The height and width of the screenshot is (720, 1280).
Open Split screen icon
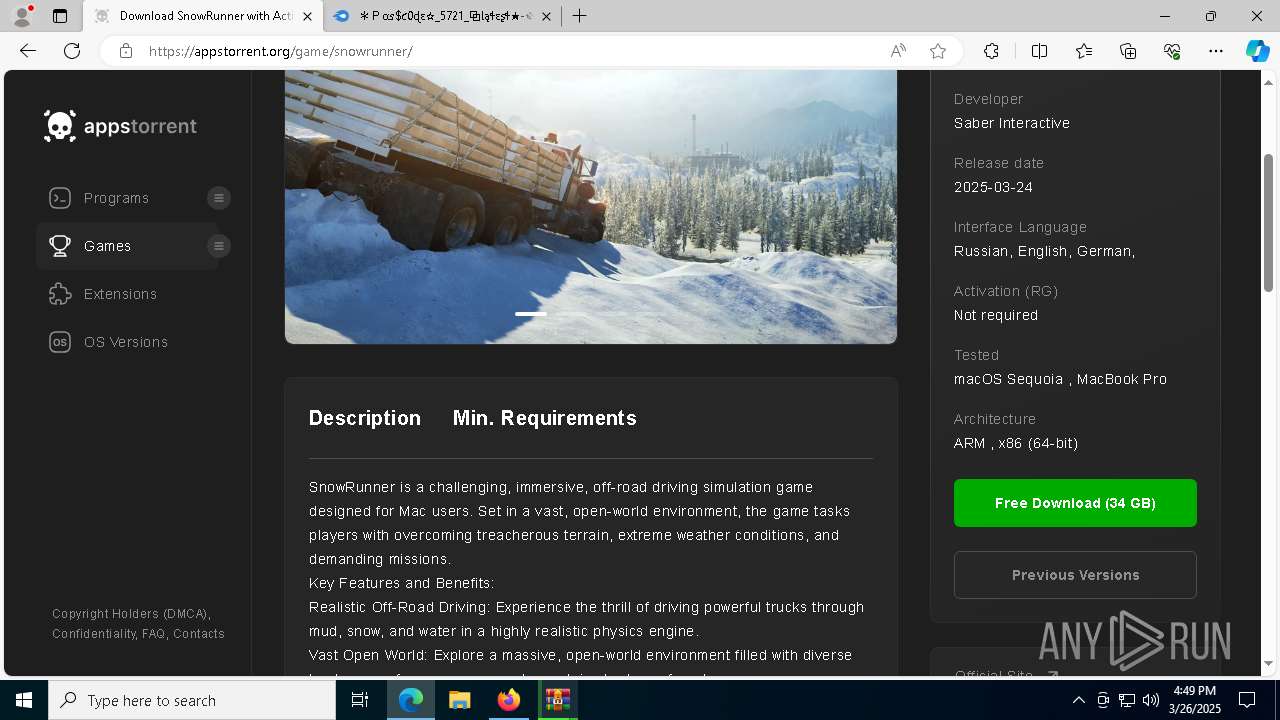click(x=1039, y=51)
